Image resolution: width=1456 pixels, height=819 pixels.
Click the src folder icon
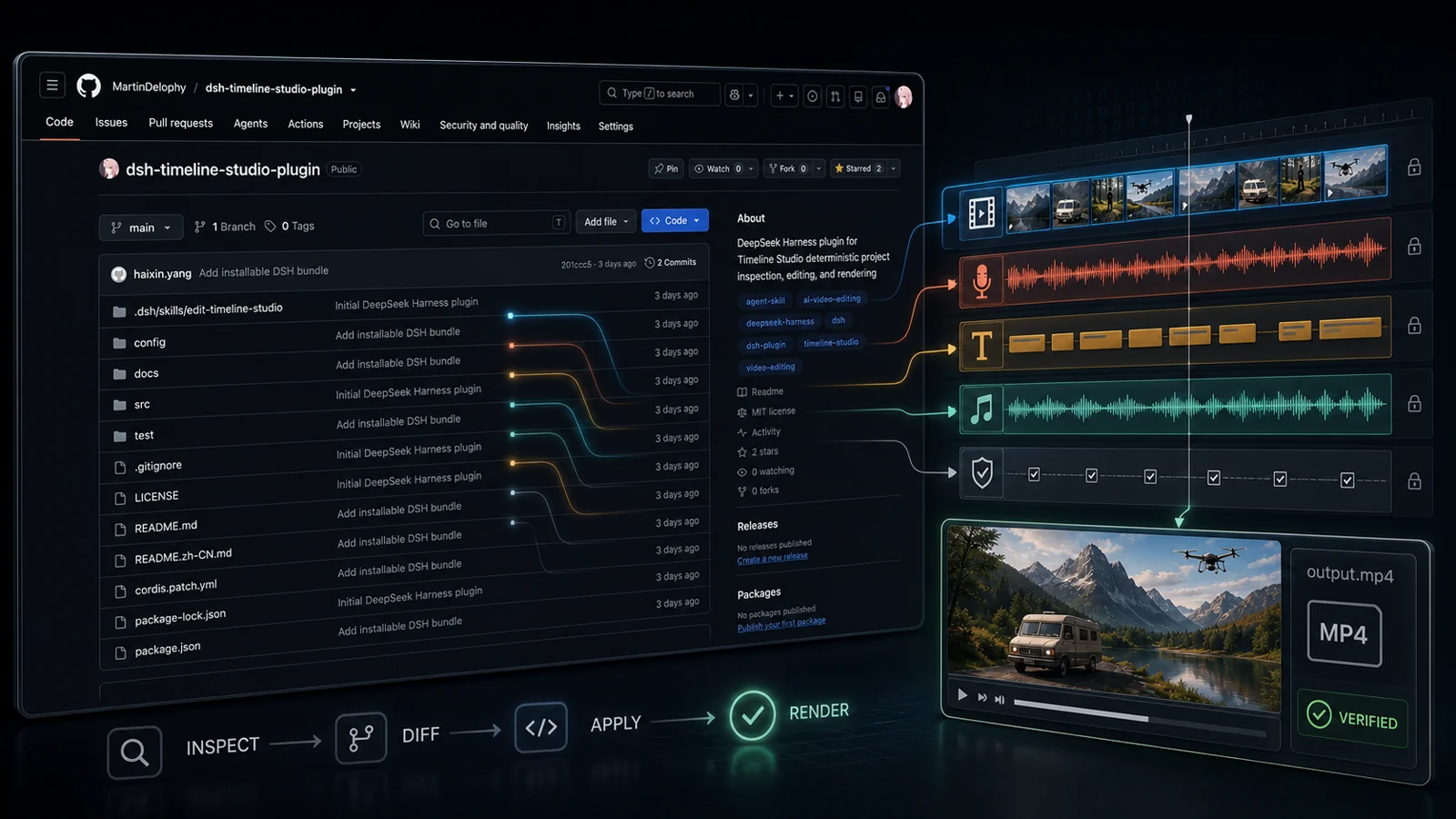119,405
